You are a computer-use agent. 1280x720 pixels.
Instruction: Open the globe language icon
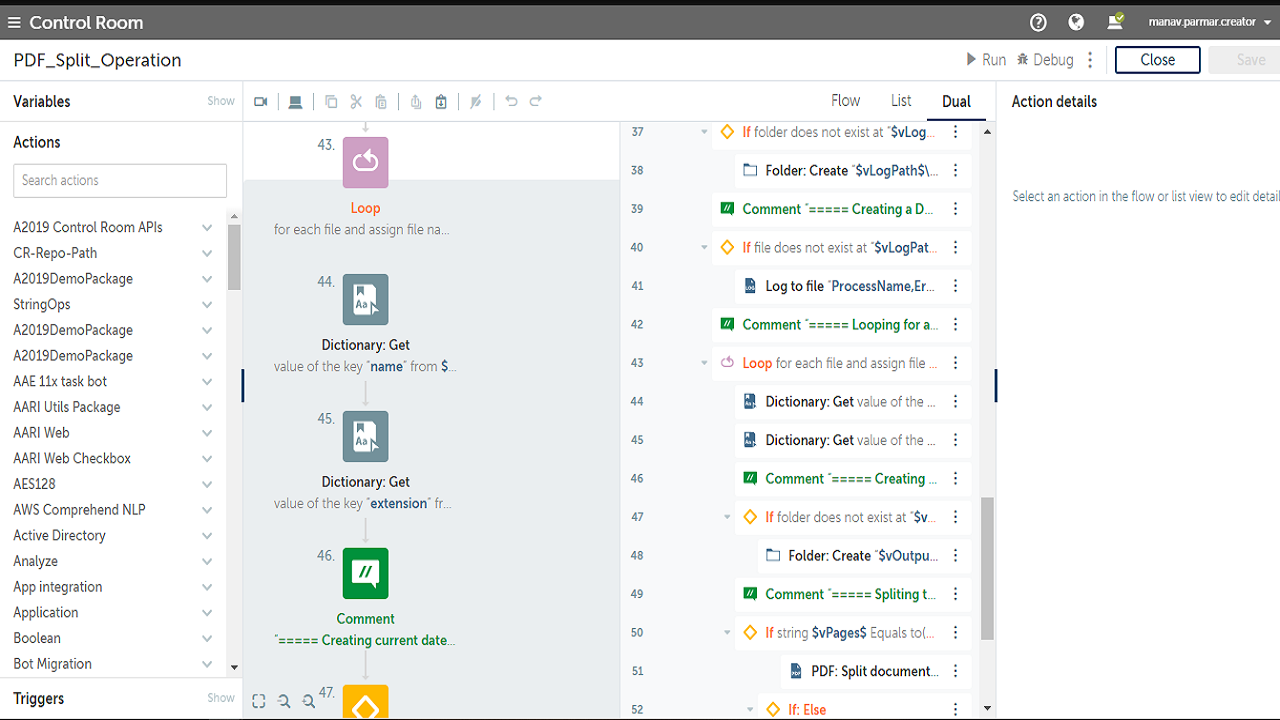(1076, 22)
